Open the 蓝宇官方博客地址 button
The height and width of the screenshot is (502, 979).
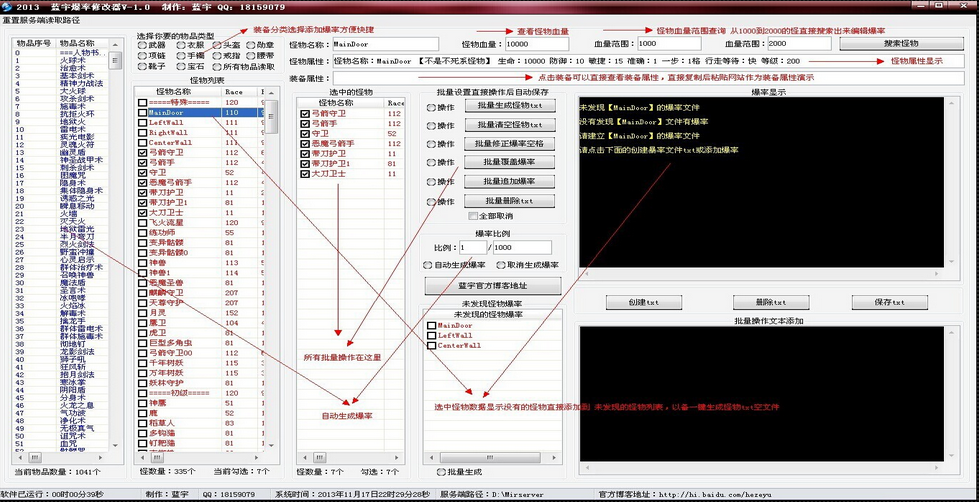tap(493, 286)
